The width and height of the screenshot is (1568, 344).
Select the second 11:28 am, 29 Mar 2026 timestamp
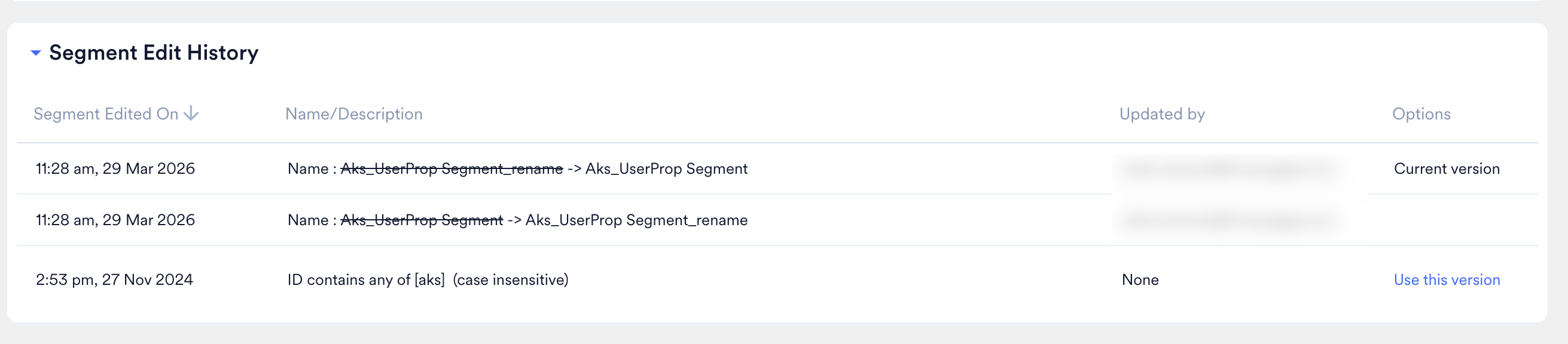pyautogui.click(x=115, y=220)
